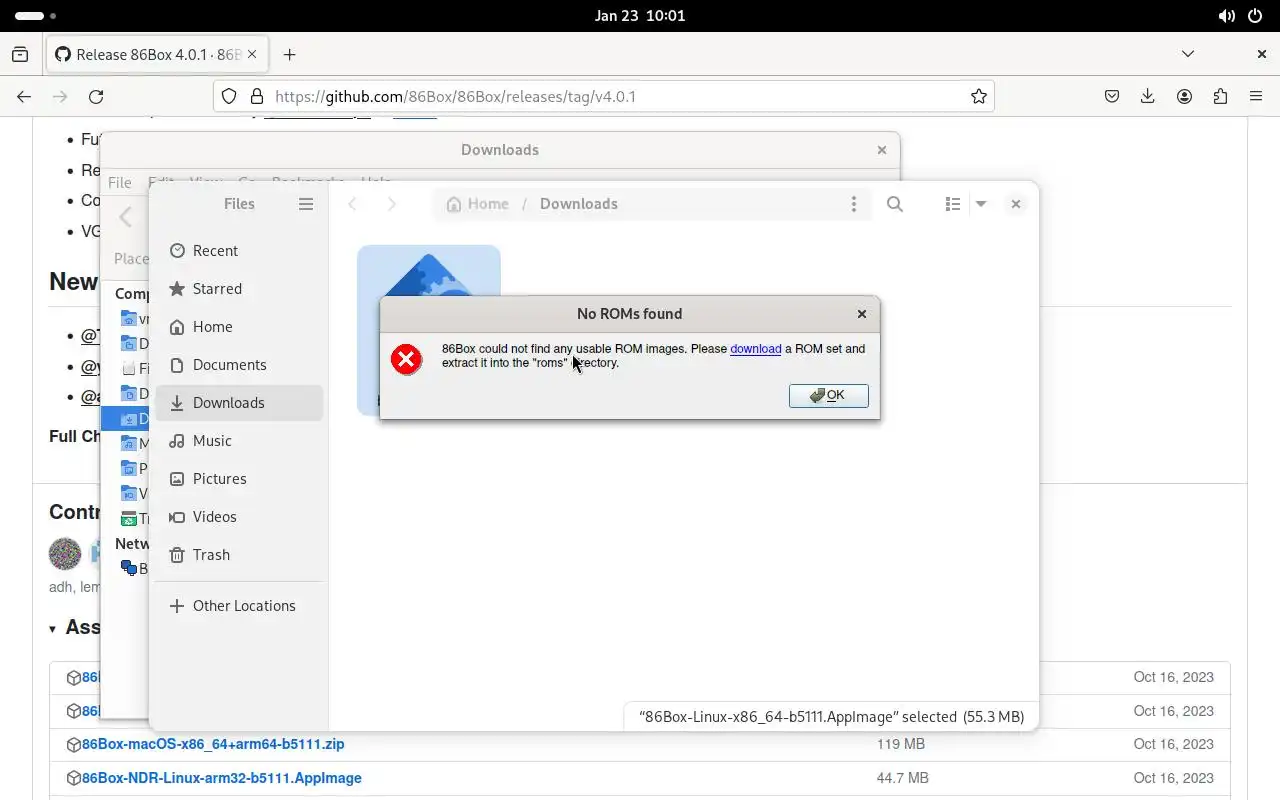The width and height of the screenshot is (1280, 800).
Task: Open Other Locations in the Files sidebar
Action: click(239, 606)
